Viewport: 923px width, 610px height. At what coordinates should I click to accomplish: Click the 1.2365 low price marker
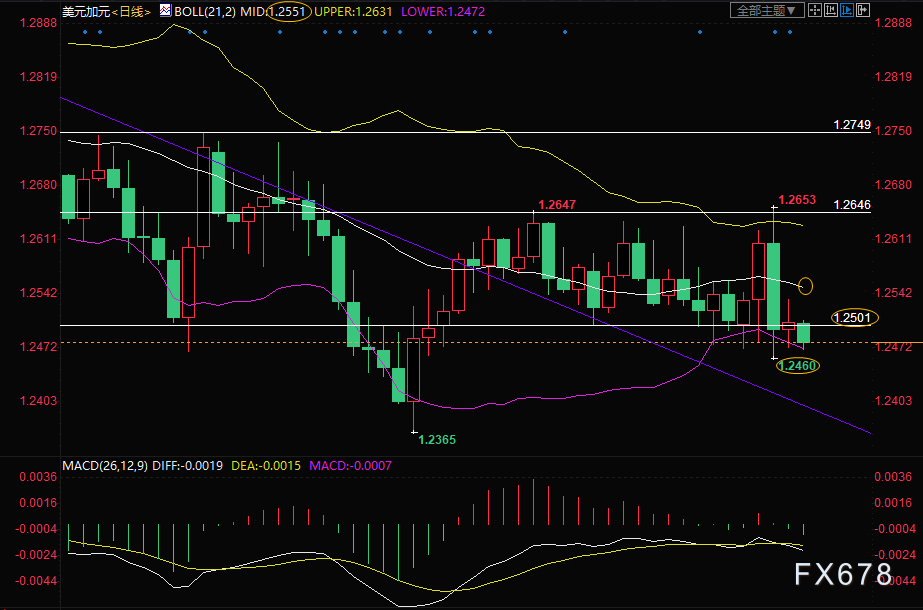436,440
